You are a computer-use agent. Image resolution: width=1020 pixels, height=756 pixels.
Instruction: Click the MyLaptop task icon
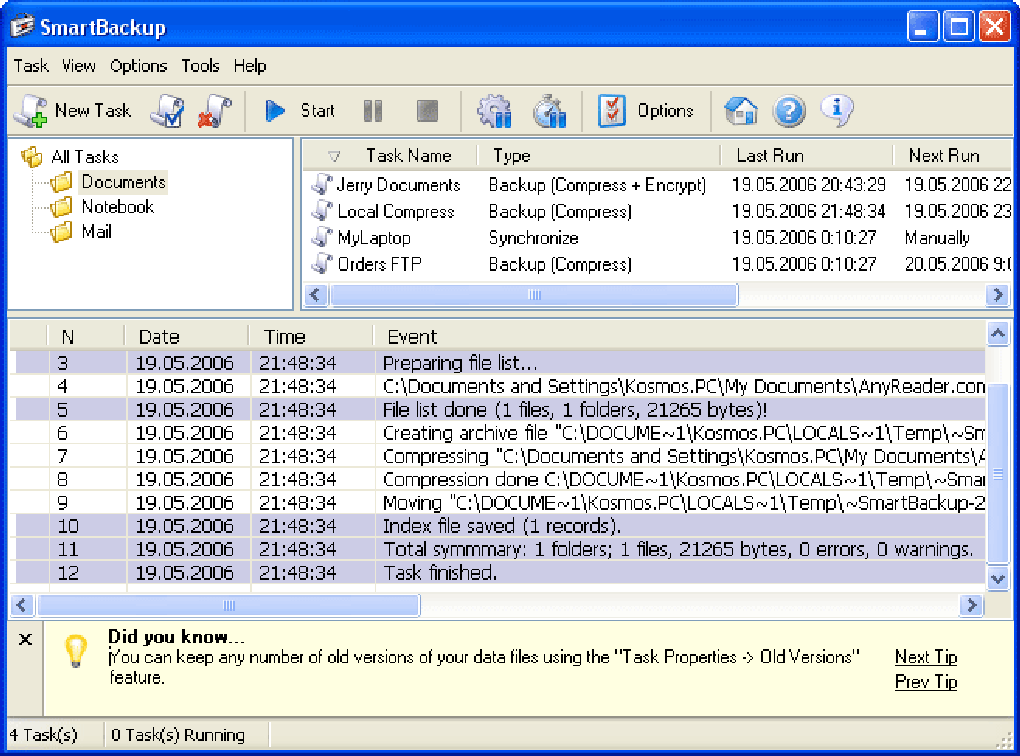click(x=321, y=237)
